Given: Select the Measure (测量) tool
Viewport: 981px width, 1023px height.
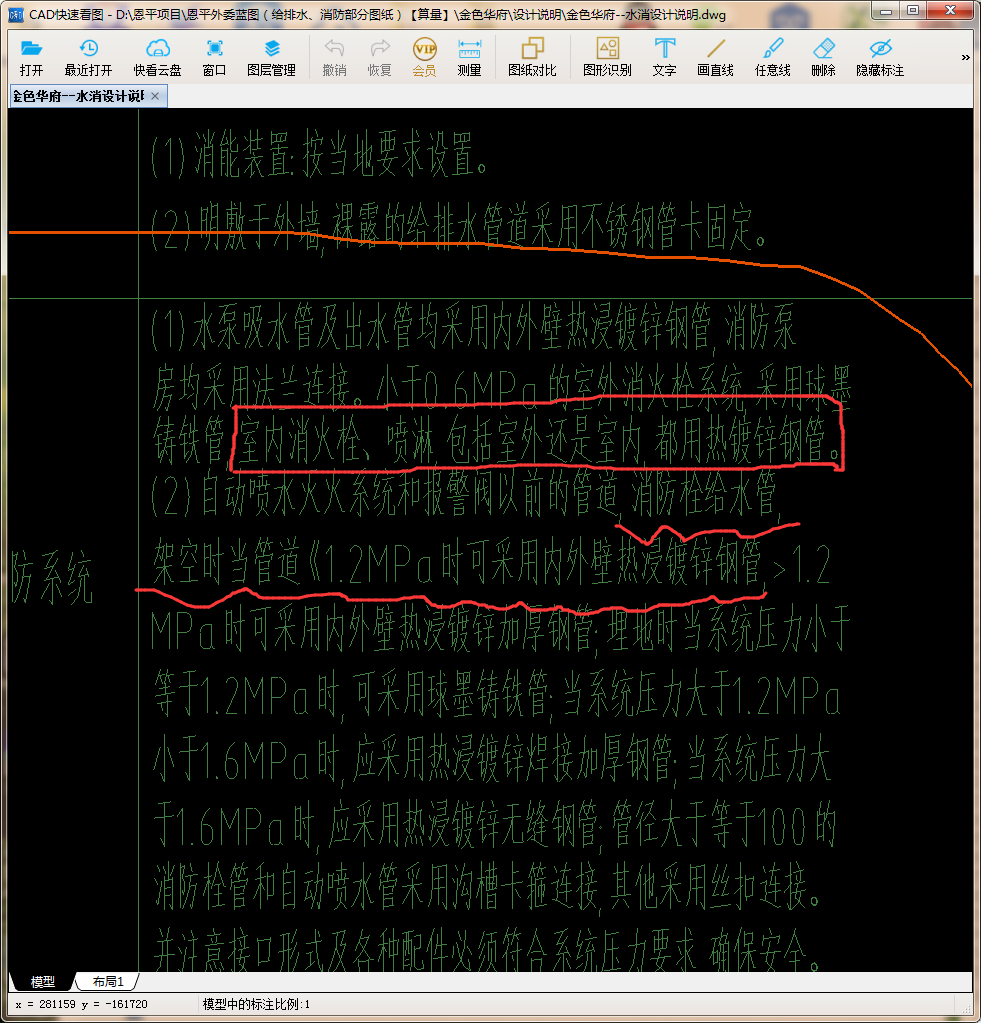Looking at the screenshot, I should 469,57.
